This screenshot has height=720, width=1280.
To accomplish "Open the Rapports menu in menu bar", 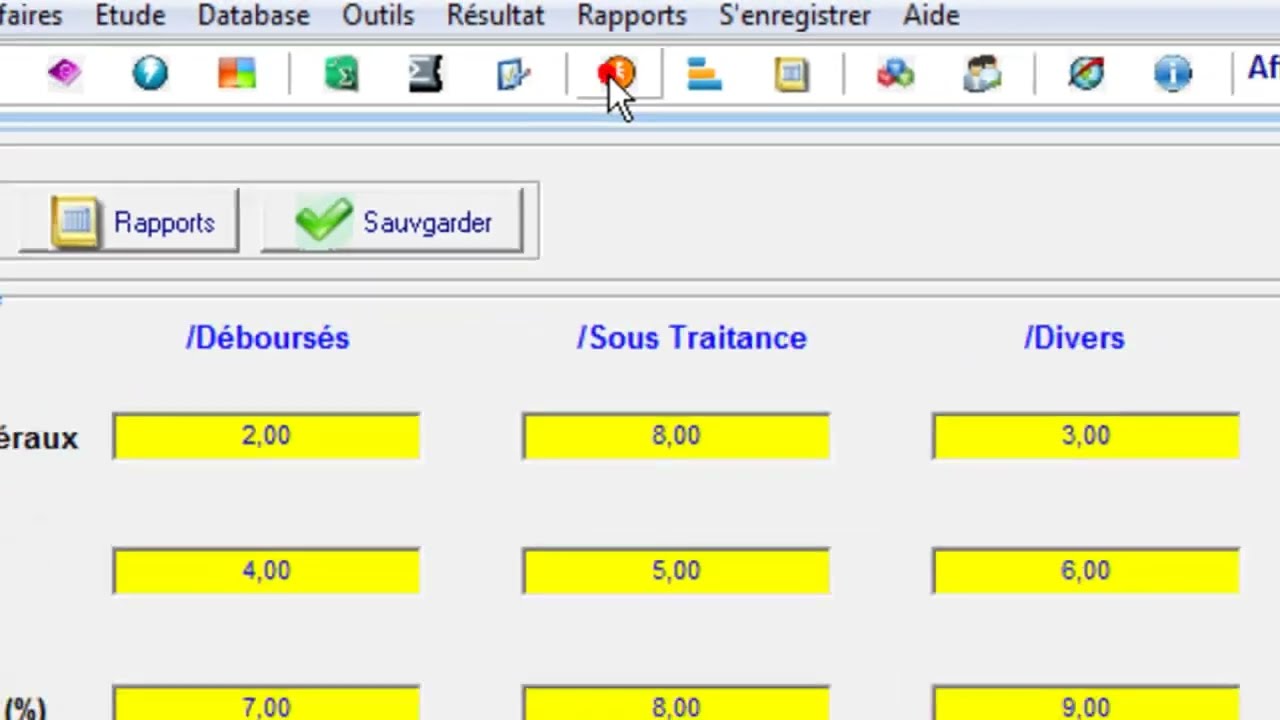I will [632, 15].
